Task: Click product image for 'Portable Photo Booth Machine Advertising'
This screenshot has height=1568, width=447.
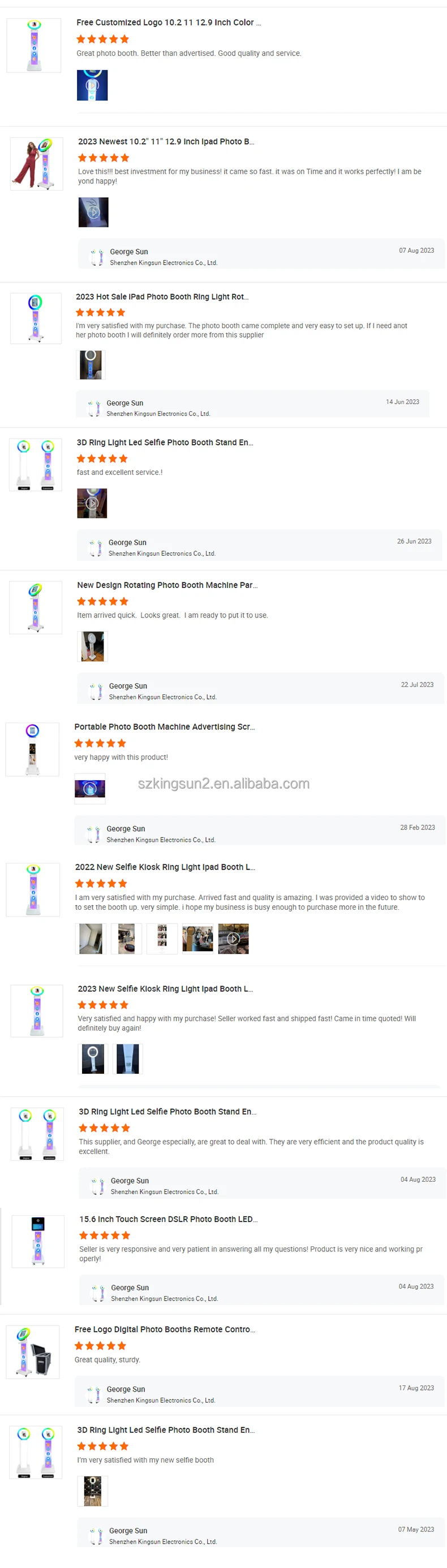Action: [x=32, y=749]
